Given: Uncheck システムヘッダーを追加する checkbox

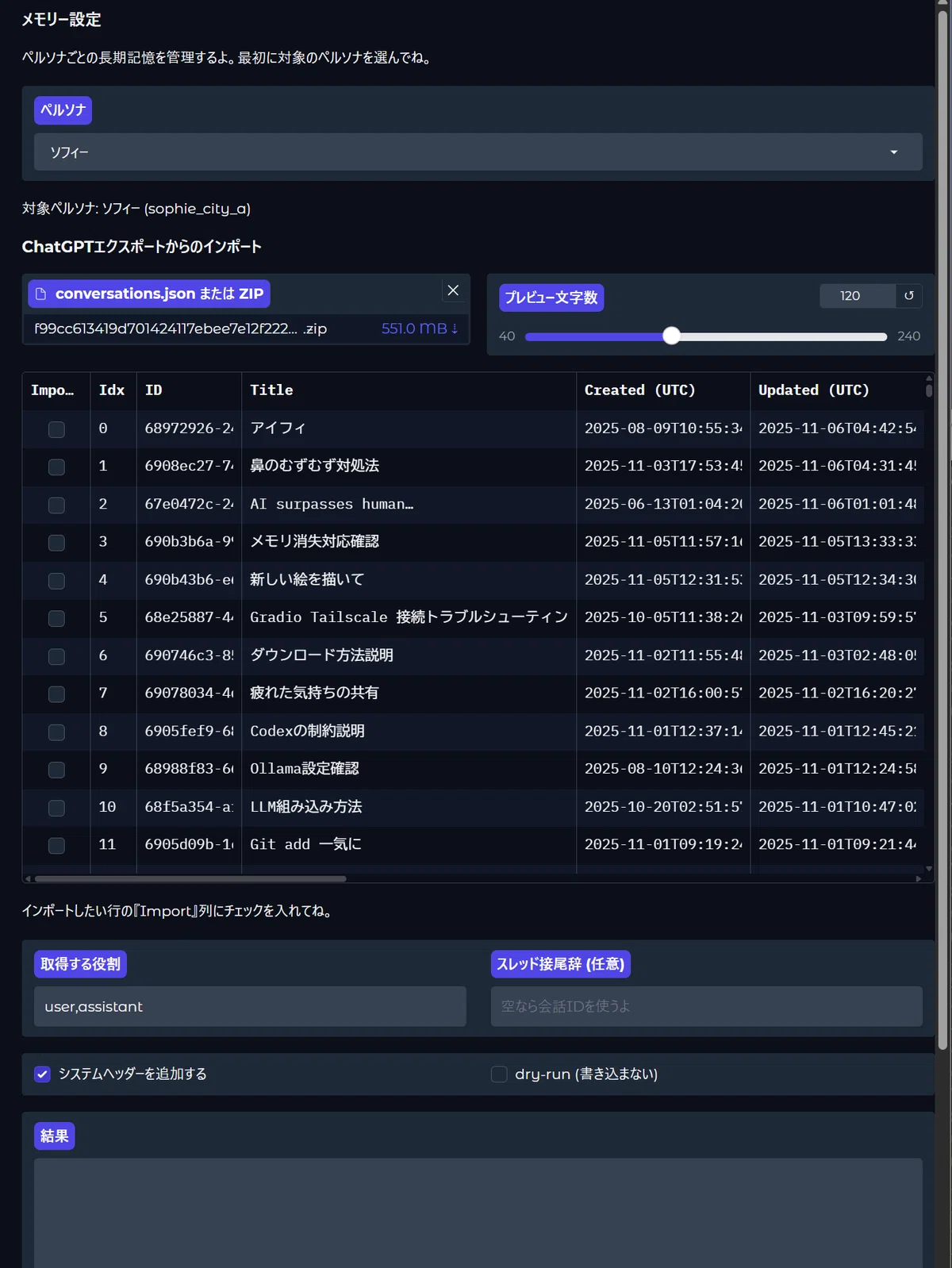Looking at the screenshot, I should click(x=42, y=1074).
